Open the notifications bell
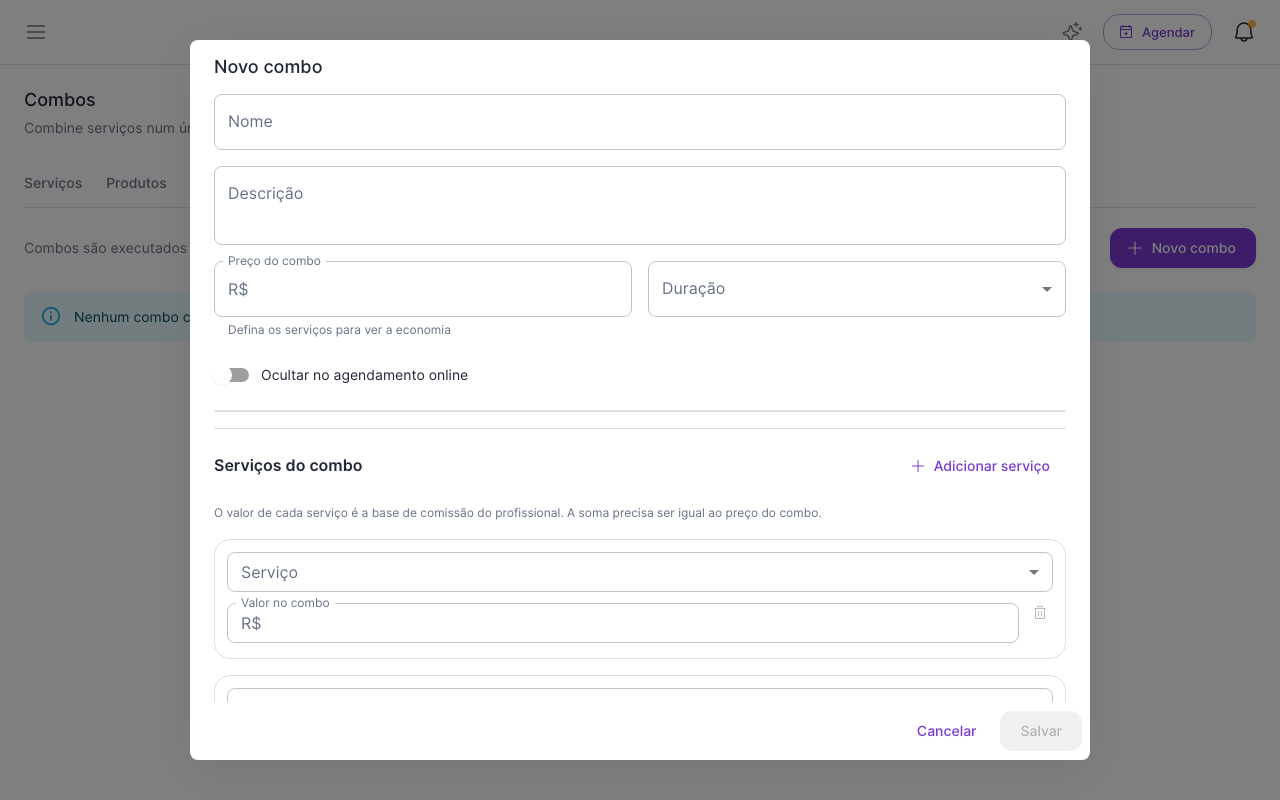The image size is (1280, 800). tap(1244, 32)
